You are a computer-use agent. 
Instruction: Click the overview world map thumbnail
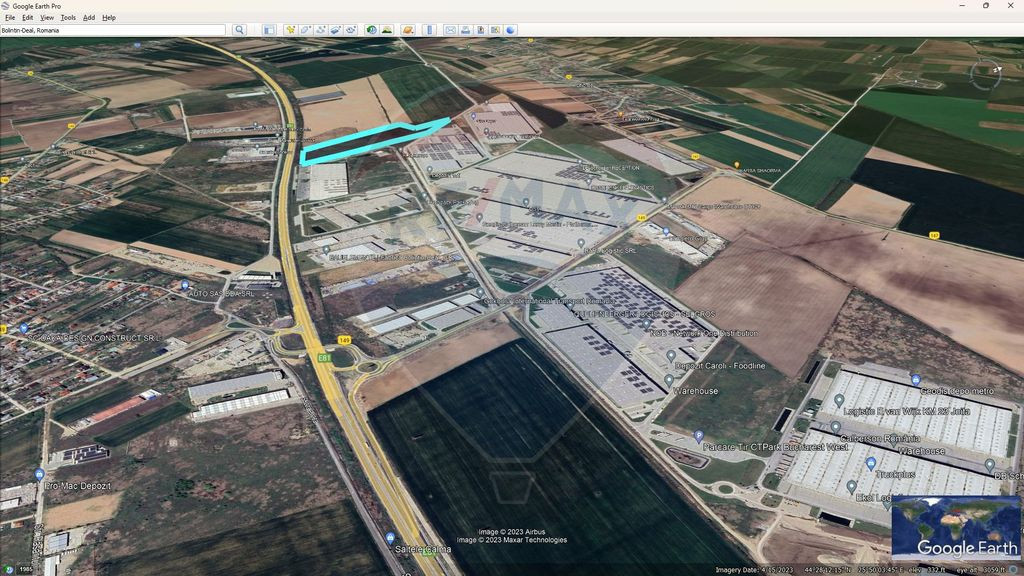(955, 528)
